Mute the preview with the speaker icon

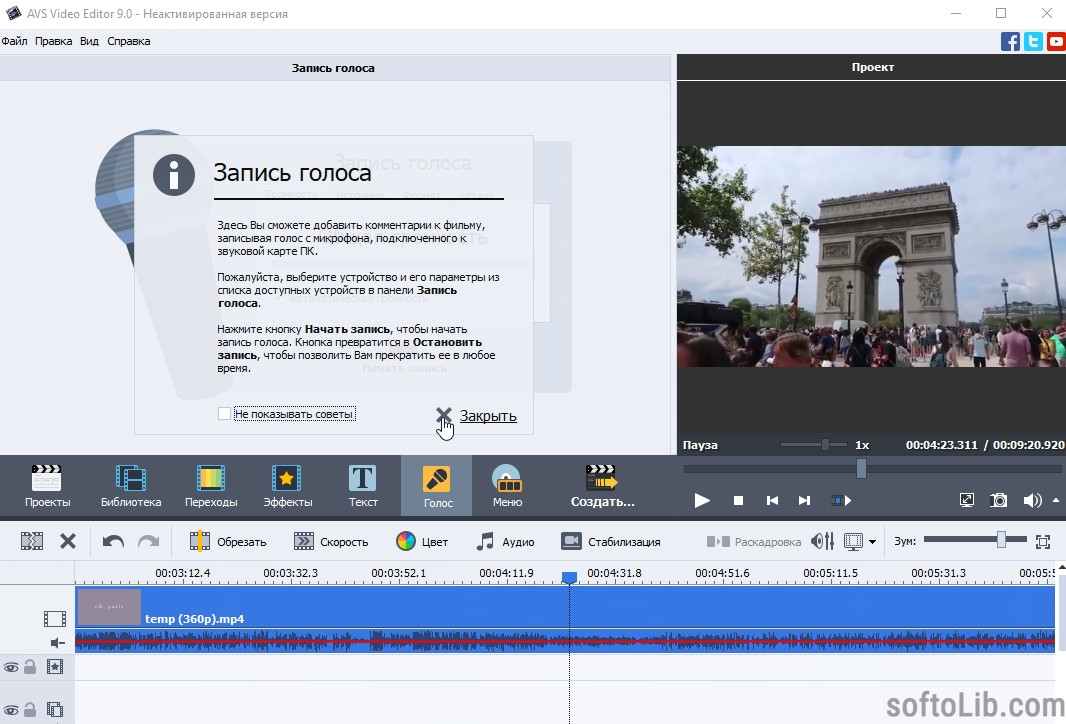click(x=1032, y=501)
